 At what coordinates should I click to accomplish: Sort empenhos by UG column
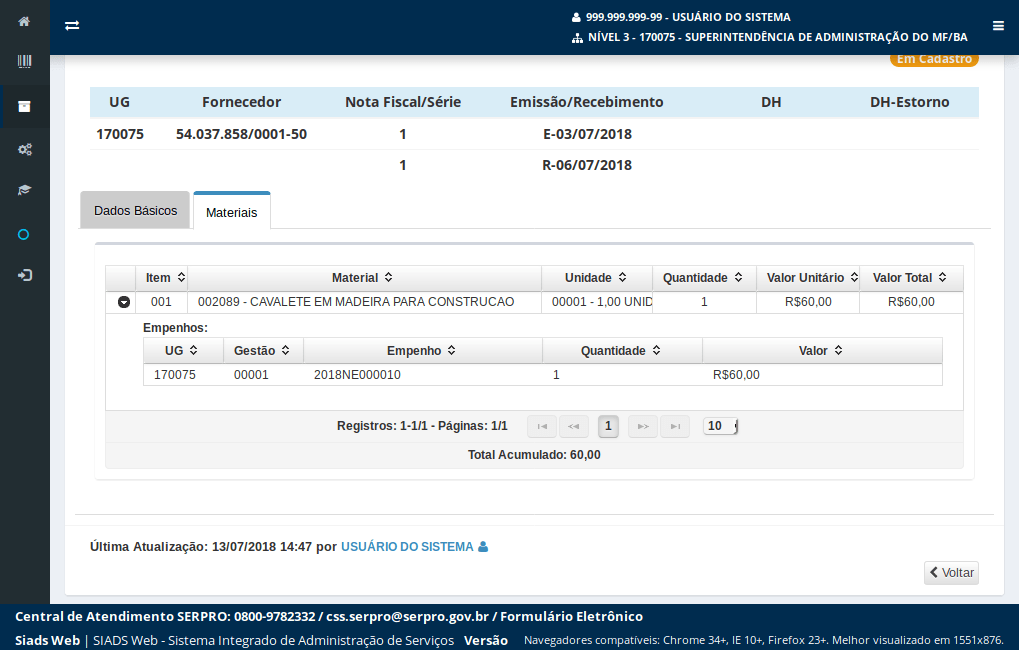click(x=193, y=350)
